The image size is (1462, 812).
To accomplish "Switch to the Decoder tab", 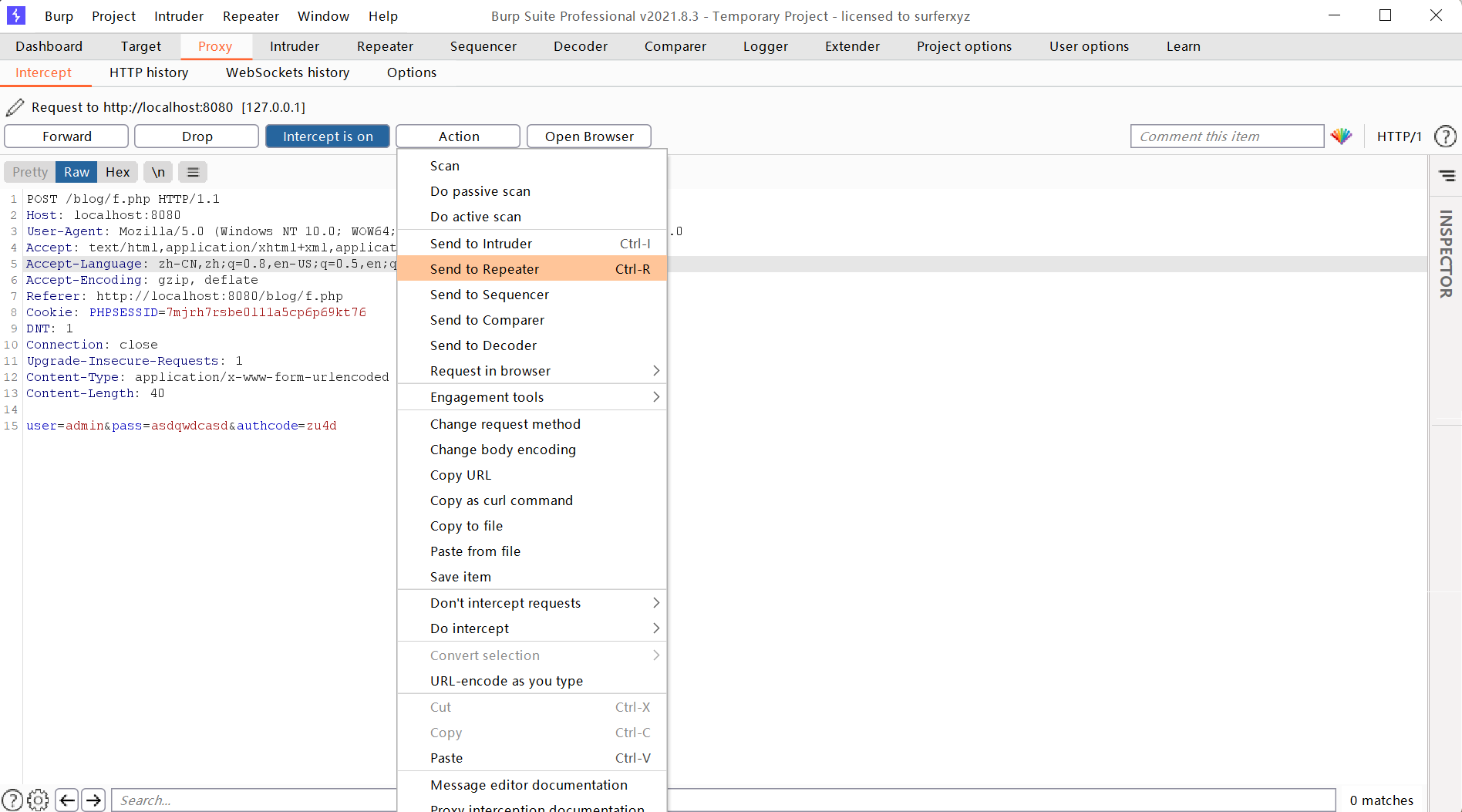I will pos(581,46).
